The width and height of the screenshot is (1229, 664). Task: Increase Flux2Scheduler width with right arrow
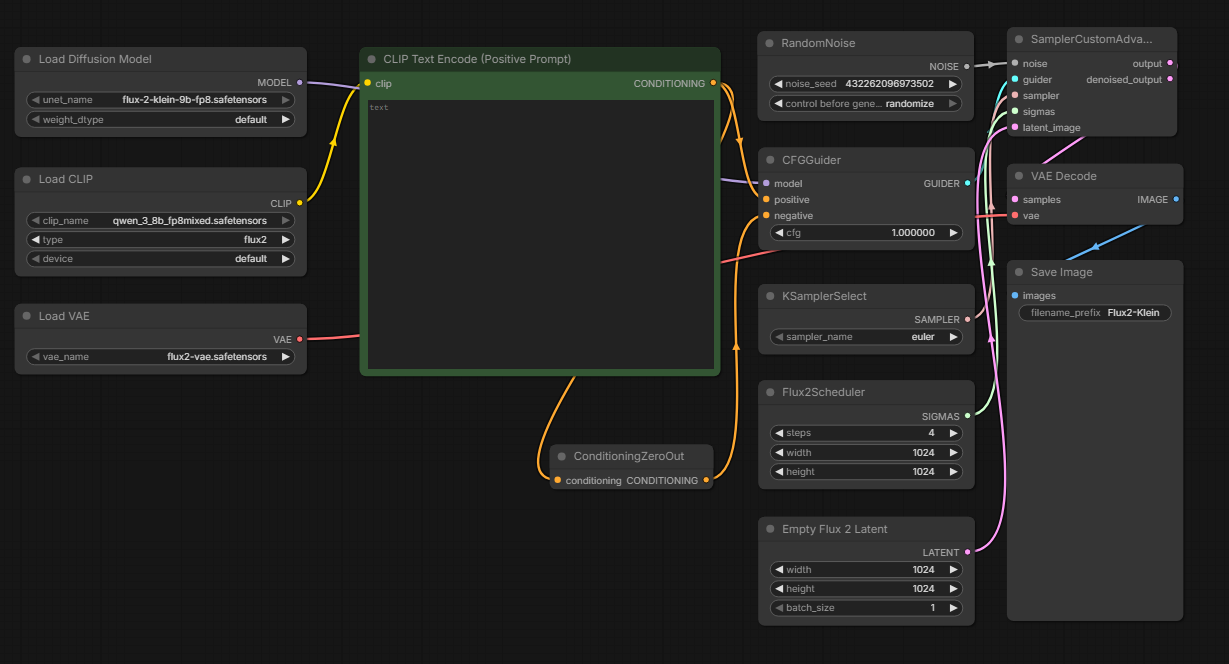[953, 453]
